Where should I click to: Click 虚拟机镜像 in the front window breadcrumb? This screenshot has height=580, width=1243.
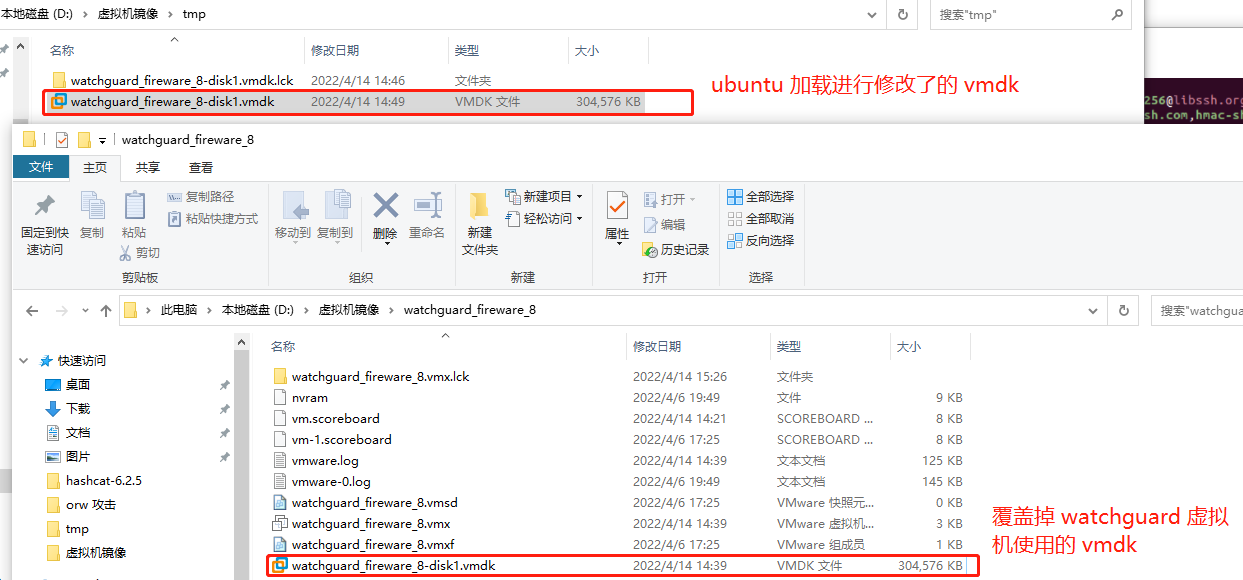[349, 310]
